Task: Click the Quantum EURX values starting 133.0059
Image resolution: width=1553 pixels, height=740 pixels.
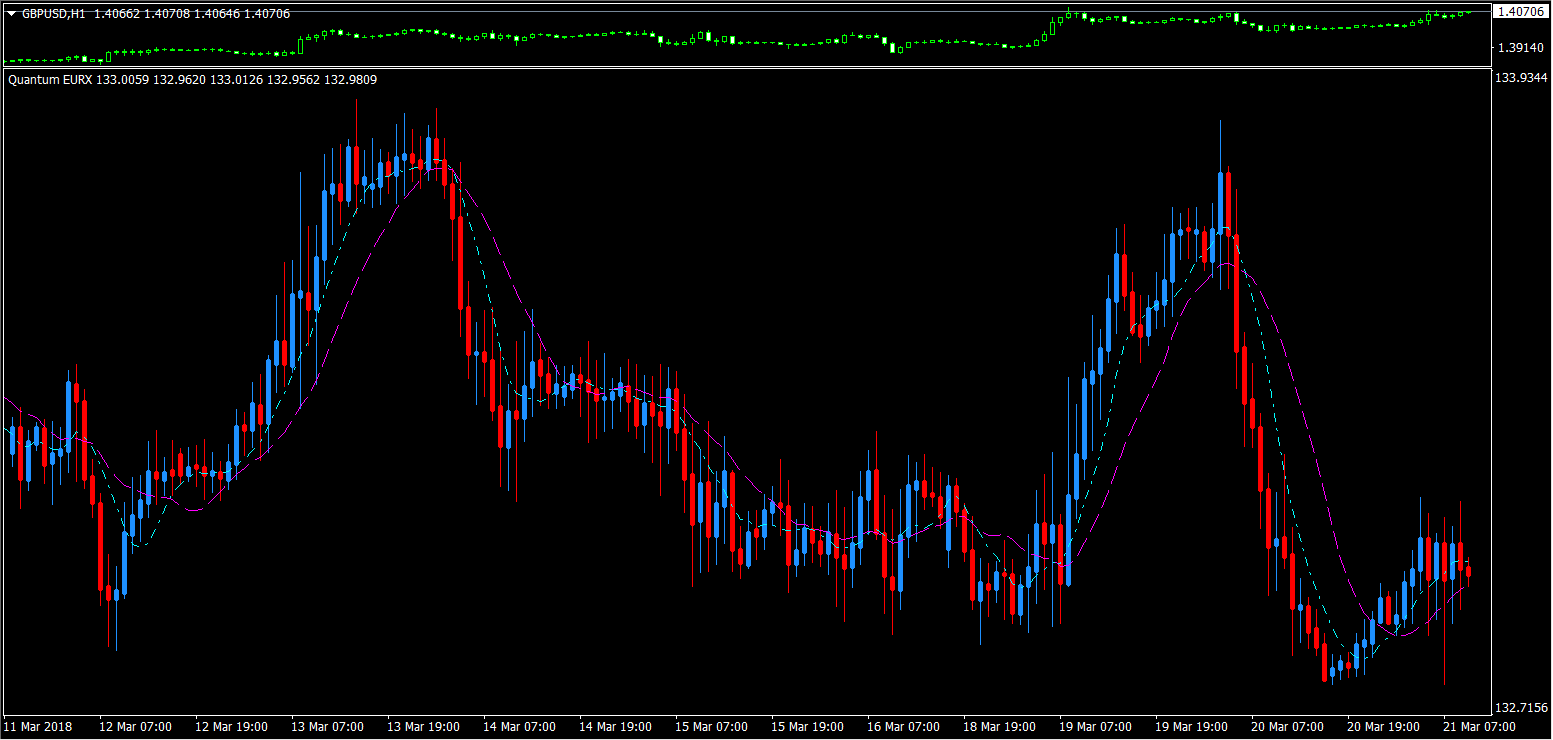Action: tap(236, 79)
